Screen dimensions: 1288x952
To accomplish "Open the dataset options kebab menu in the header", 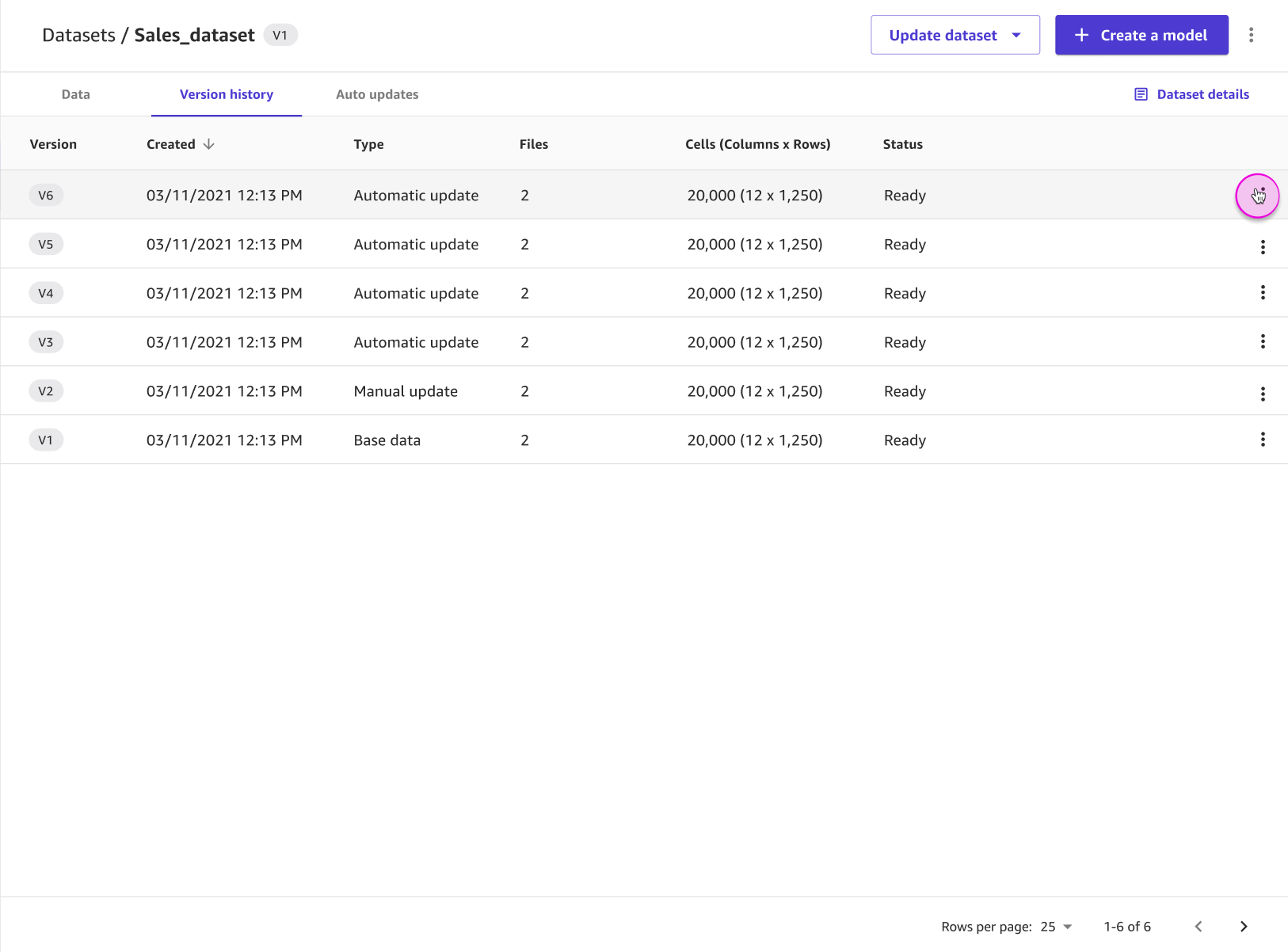I will (x=1252, y=35).
